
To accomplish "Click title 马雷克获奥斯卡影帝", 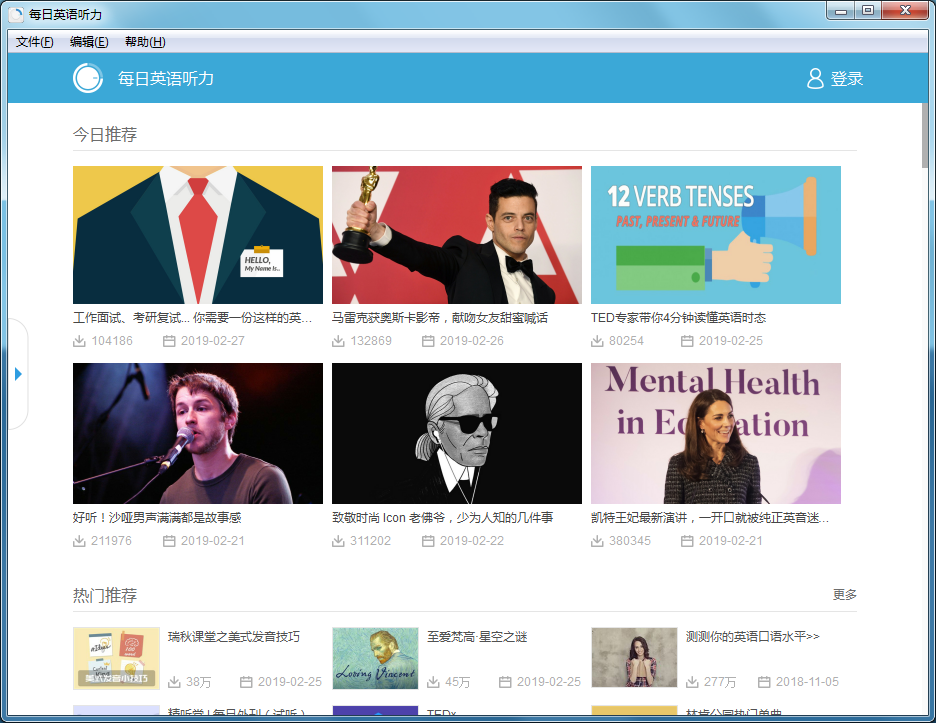I will pyautogui.click(x=440, y=318).
